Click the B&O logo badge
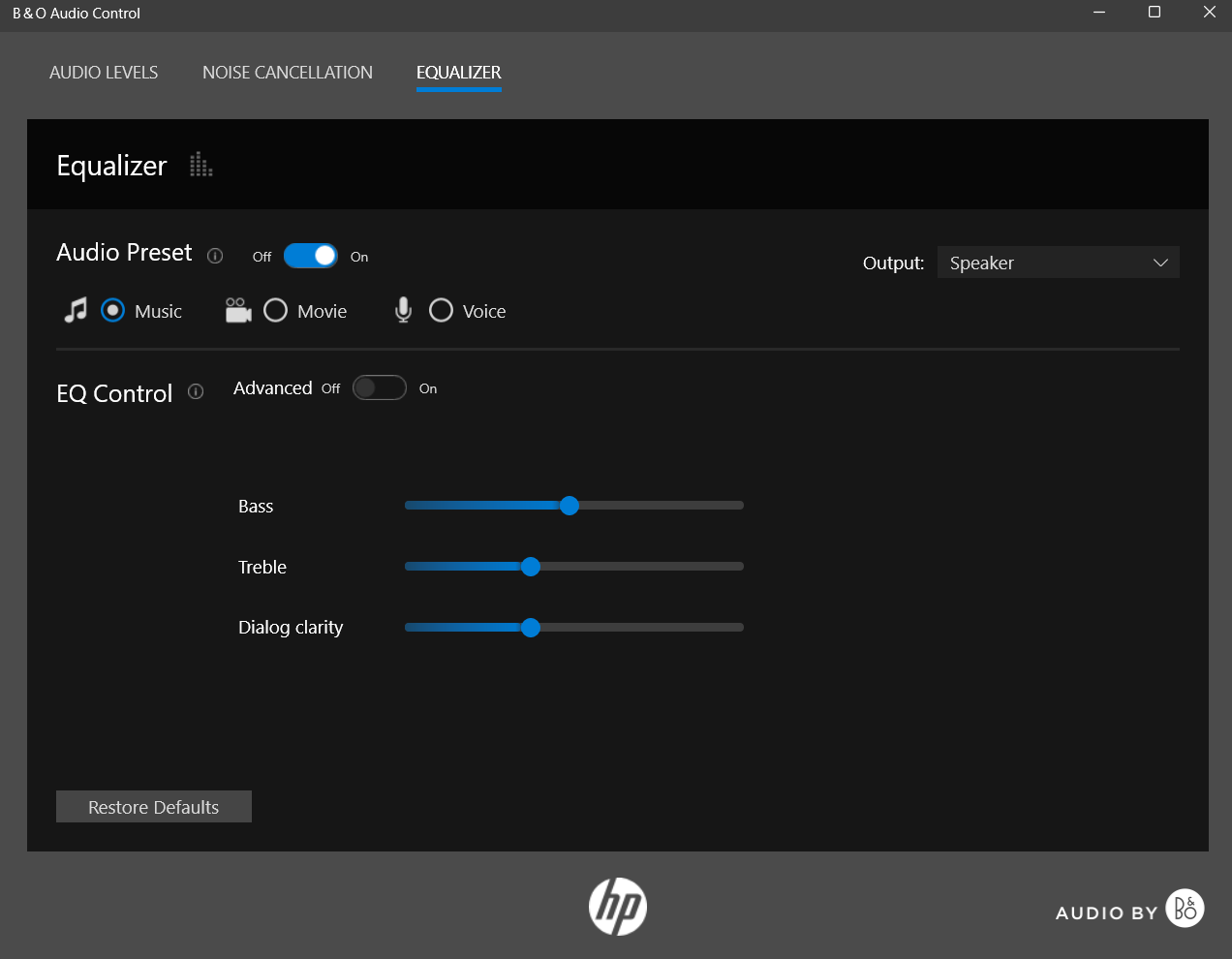Screen dimensions: 1232x959 point(1185,908)
